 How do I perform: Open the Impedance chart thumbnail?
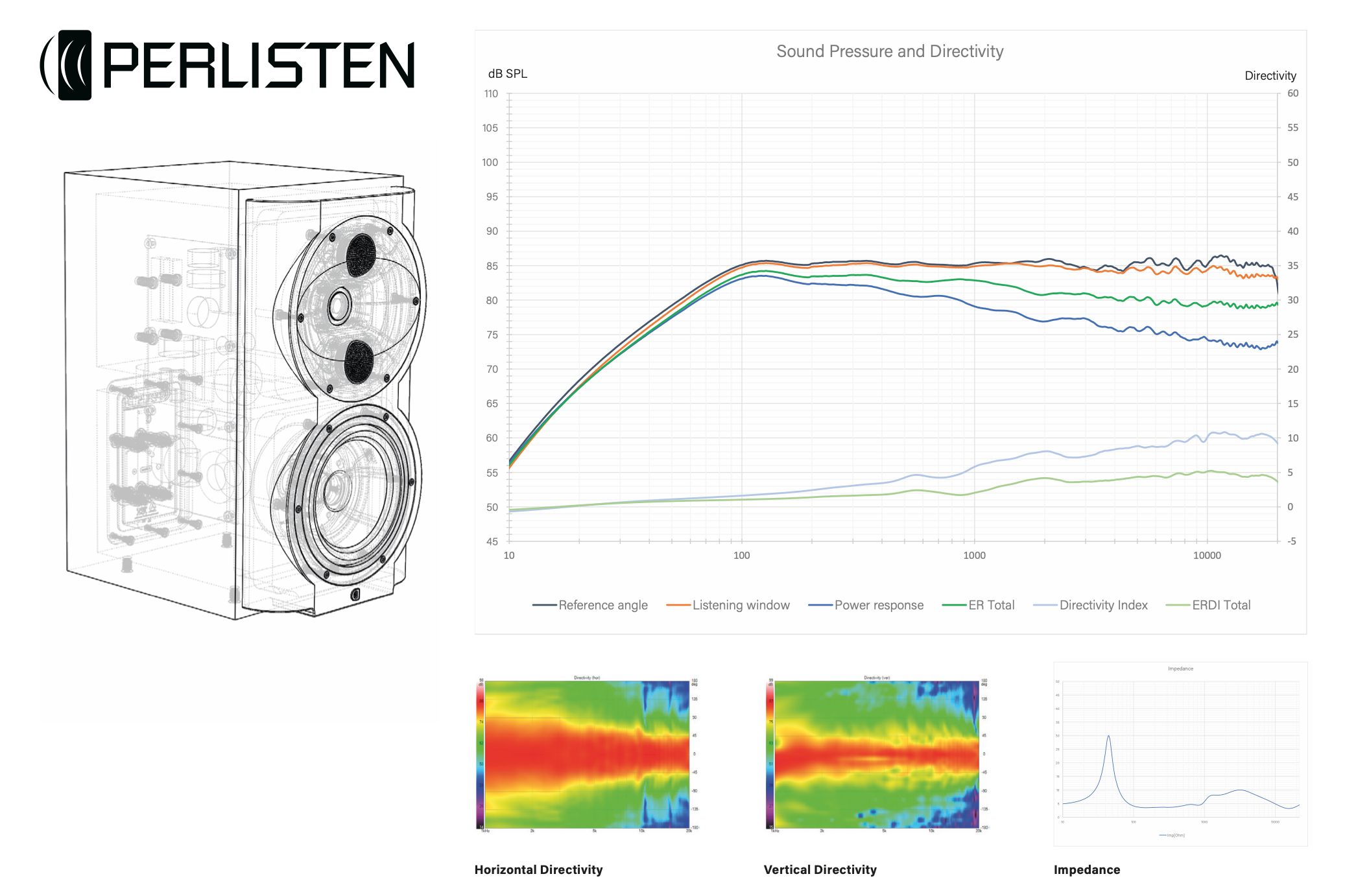tap(1180, 754)
